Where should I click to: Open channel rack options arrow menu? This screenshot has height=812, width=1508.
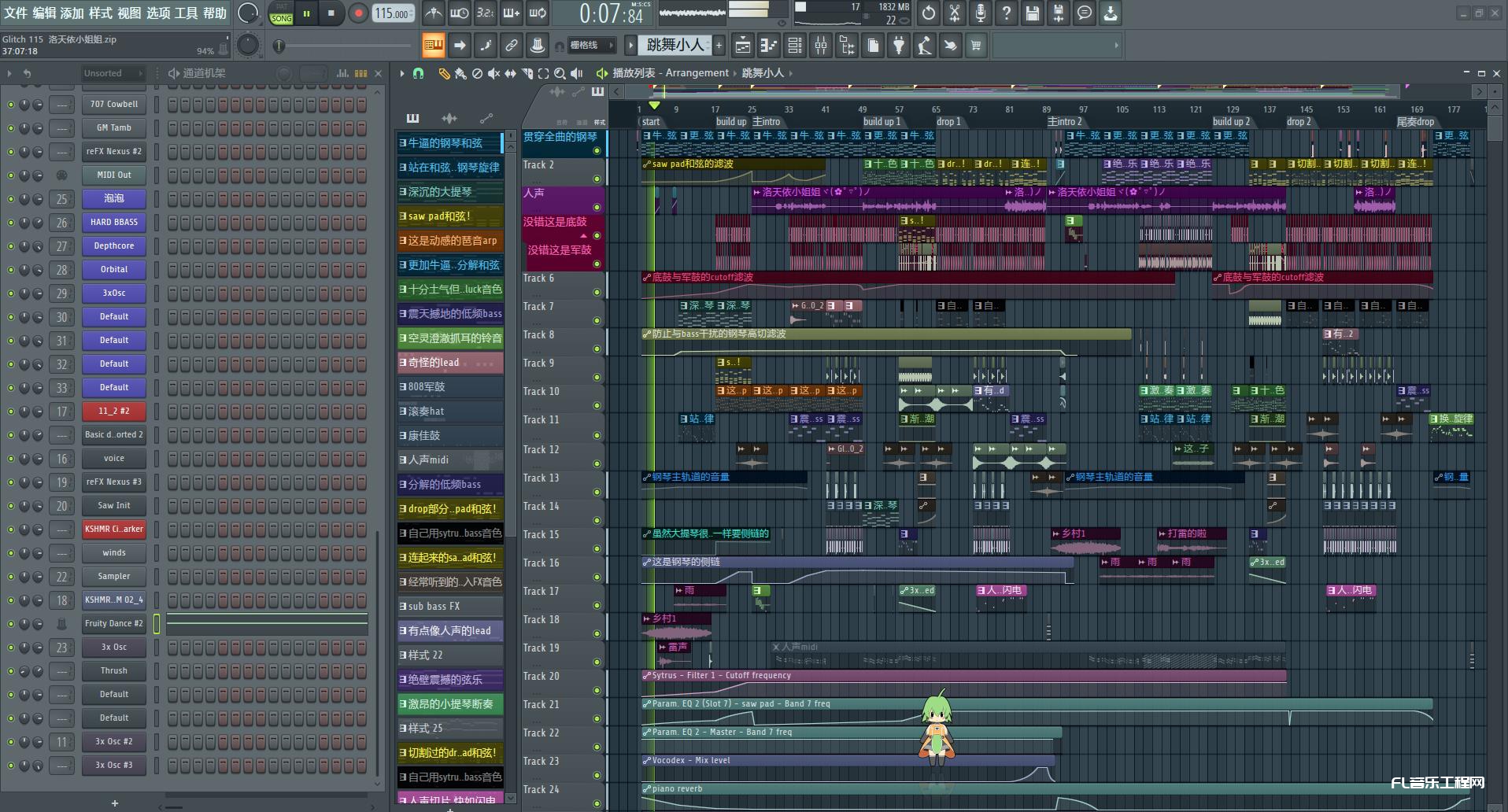coord(9,73)
